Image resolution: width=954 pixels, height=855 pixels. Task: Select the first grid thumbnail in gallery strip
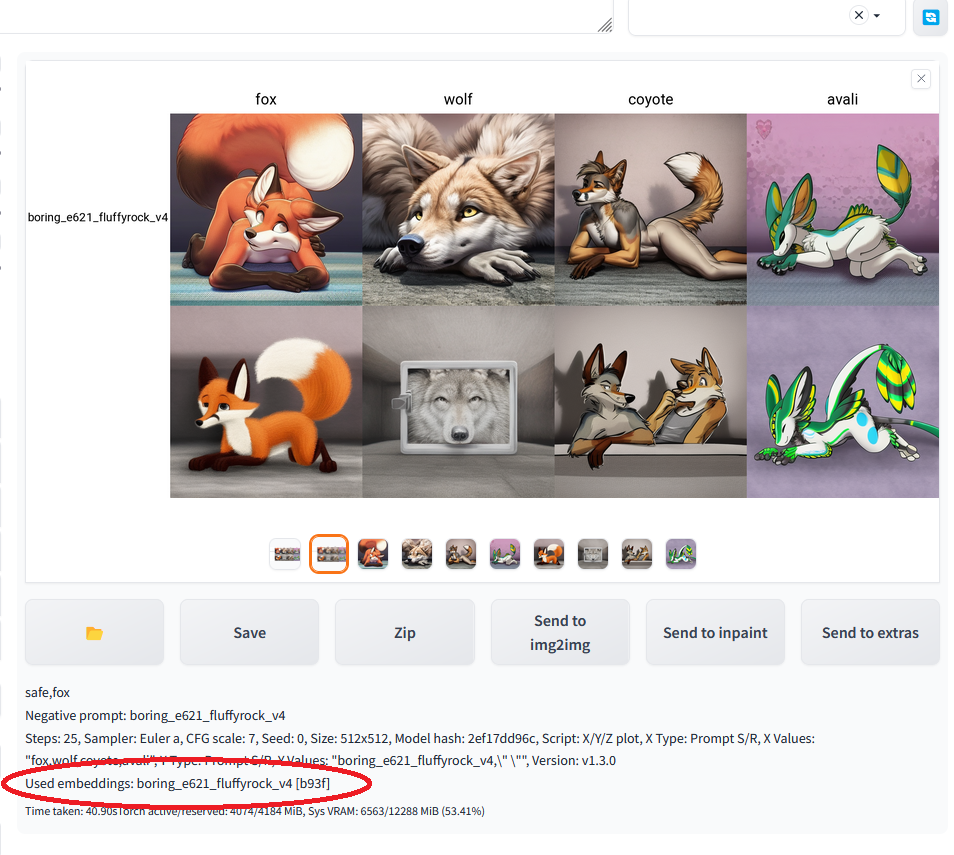286,553
